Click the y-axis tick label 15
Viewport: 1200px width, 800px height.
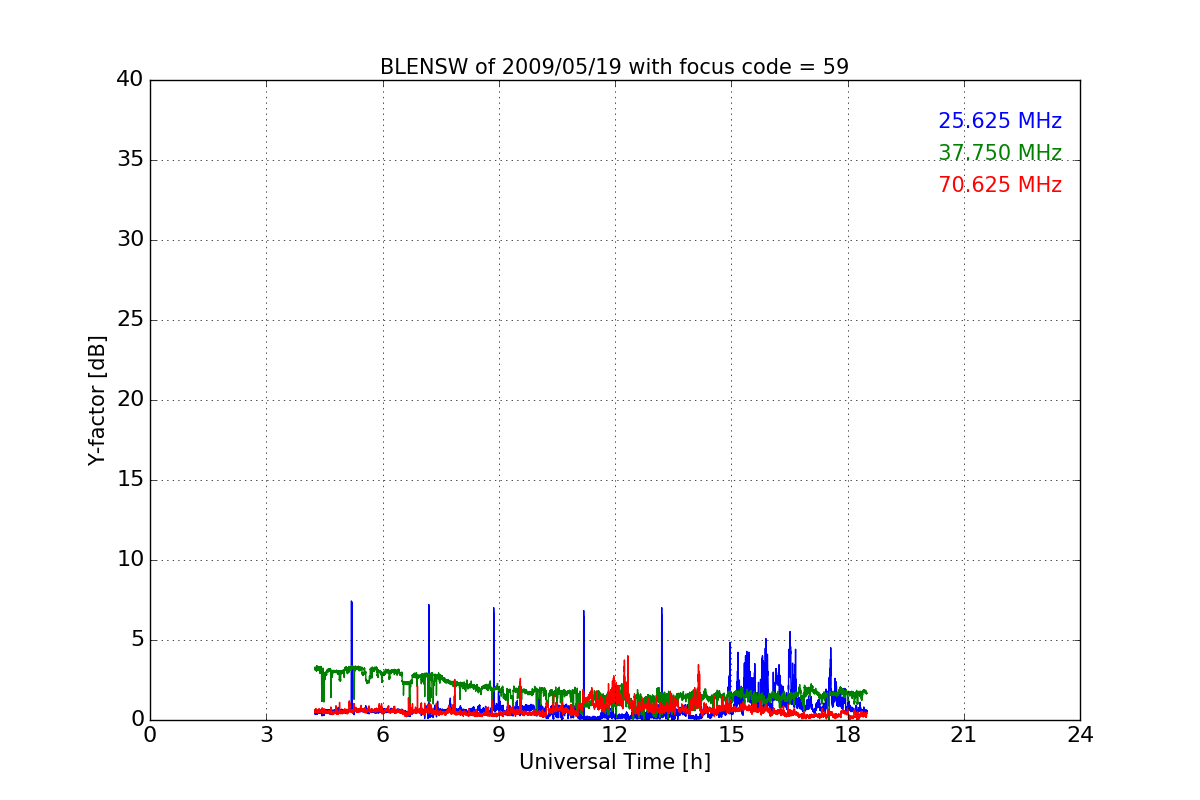pos(130,480)
